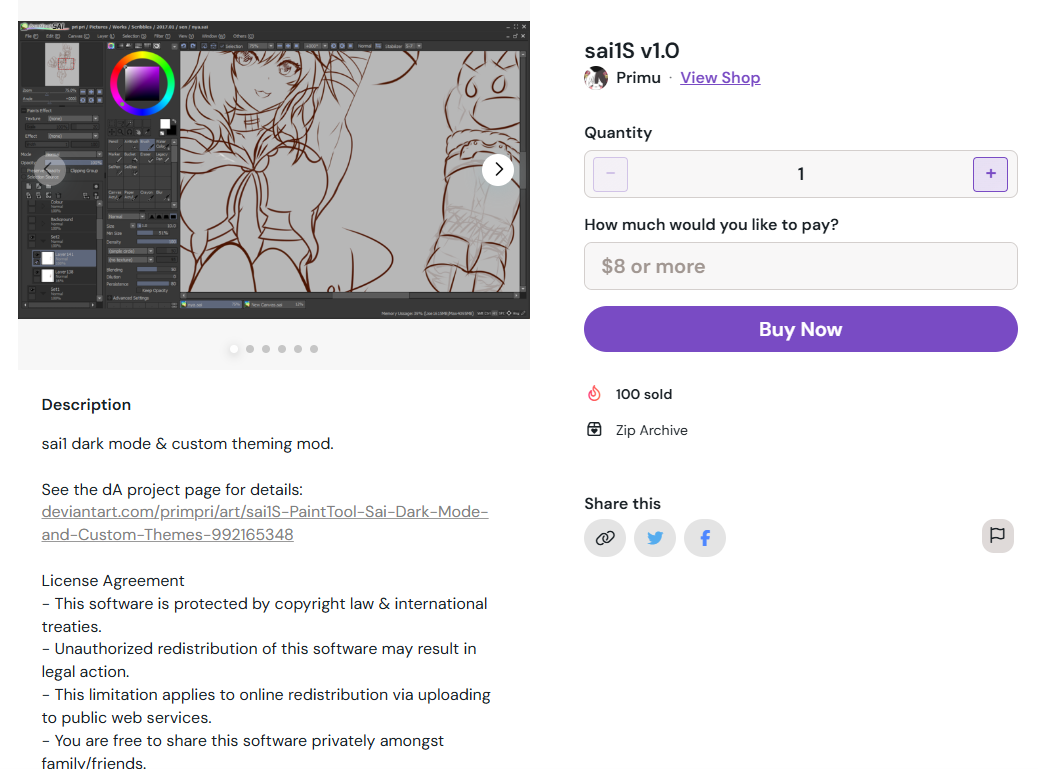The width and height of the screenshot is (1038, 769).
Task: Click the Description heading
Action: pyautogui.click(x=86, y=404)
